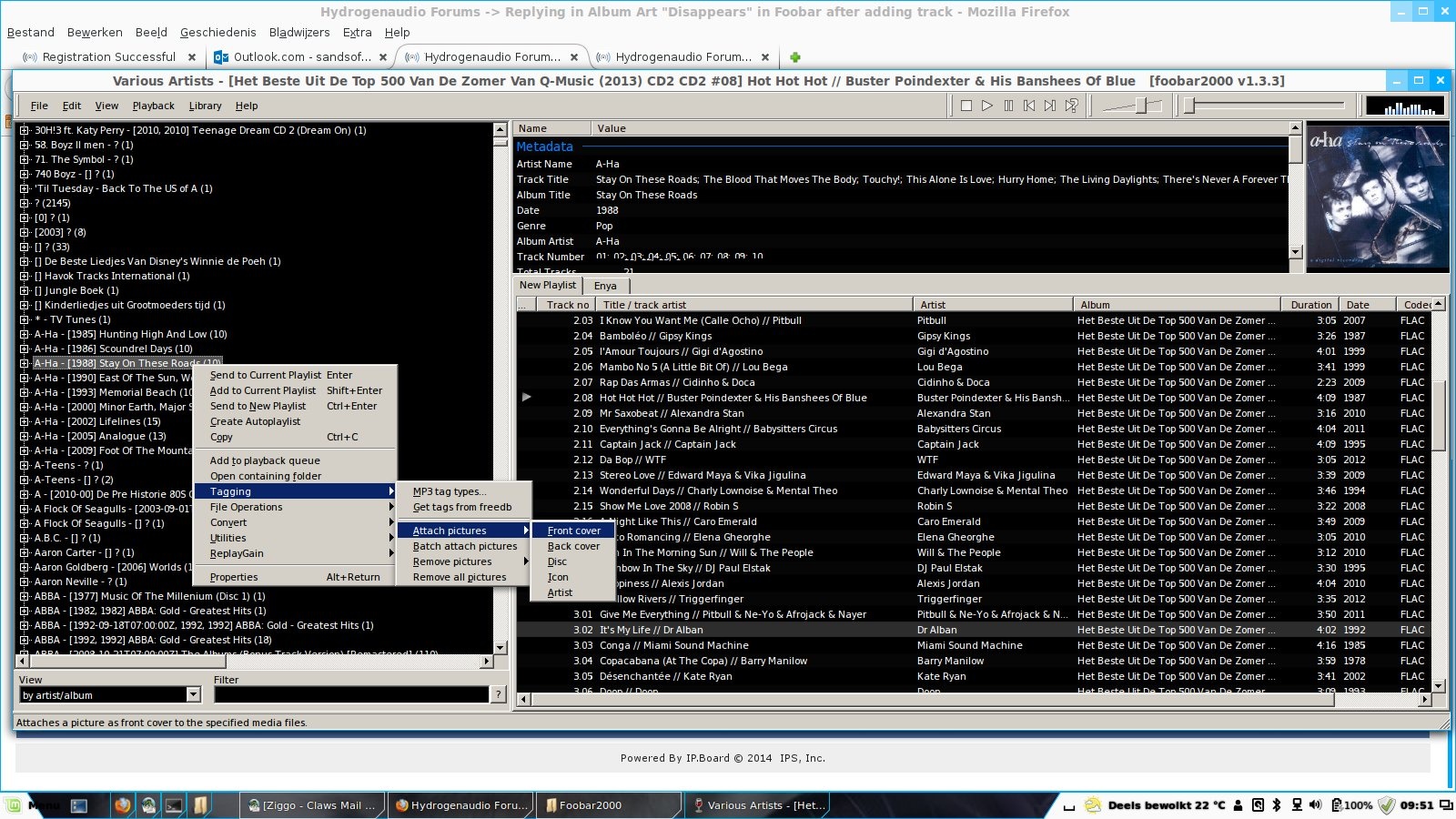The image size is (1456, 819).
Task: Switch to the Enya playlist tab
Action: (605, 286)
